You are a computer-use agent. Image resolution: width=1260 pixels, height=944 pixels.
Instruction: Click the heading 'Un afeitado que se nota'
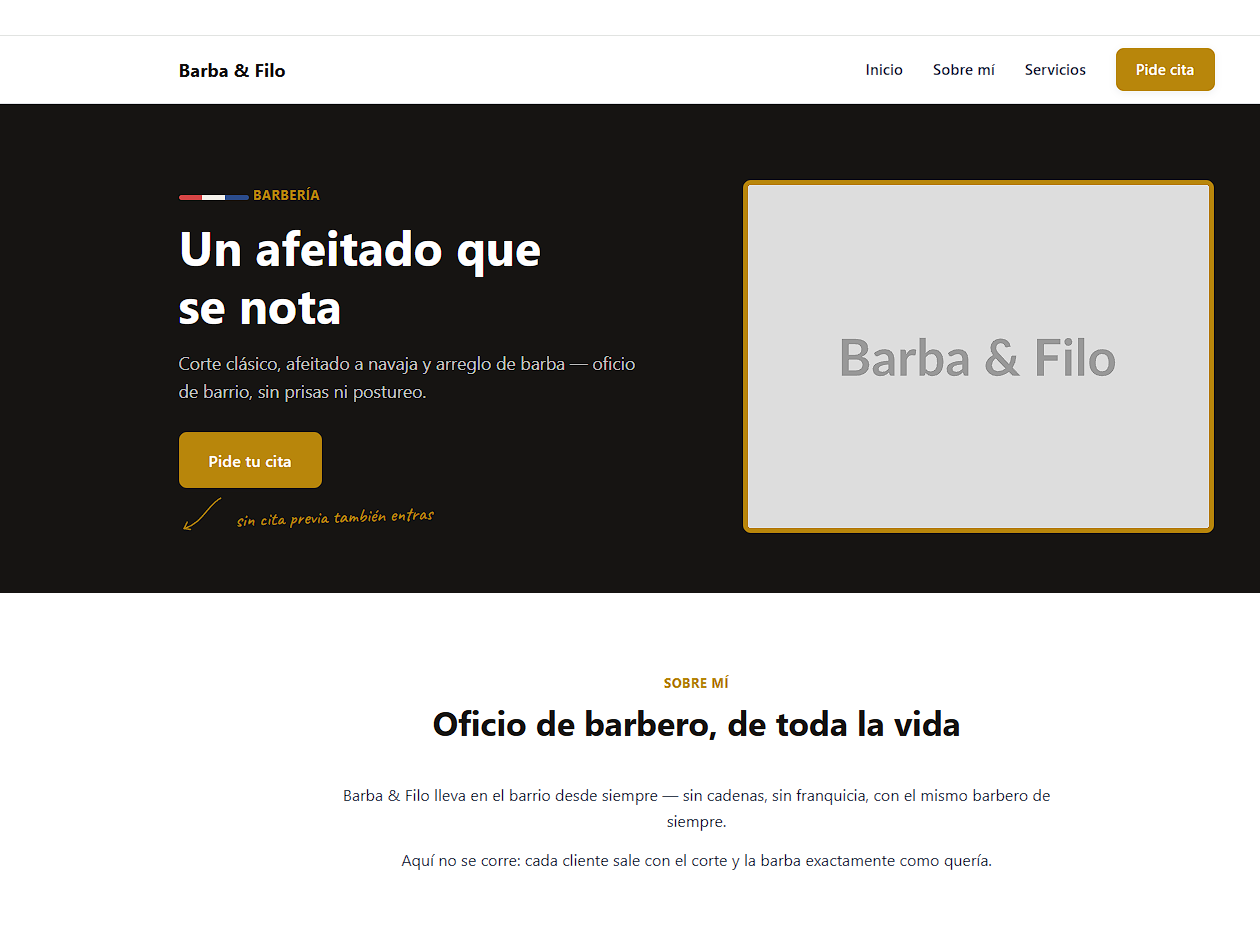[360, 278]
